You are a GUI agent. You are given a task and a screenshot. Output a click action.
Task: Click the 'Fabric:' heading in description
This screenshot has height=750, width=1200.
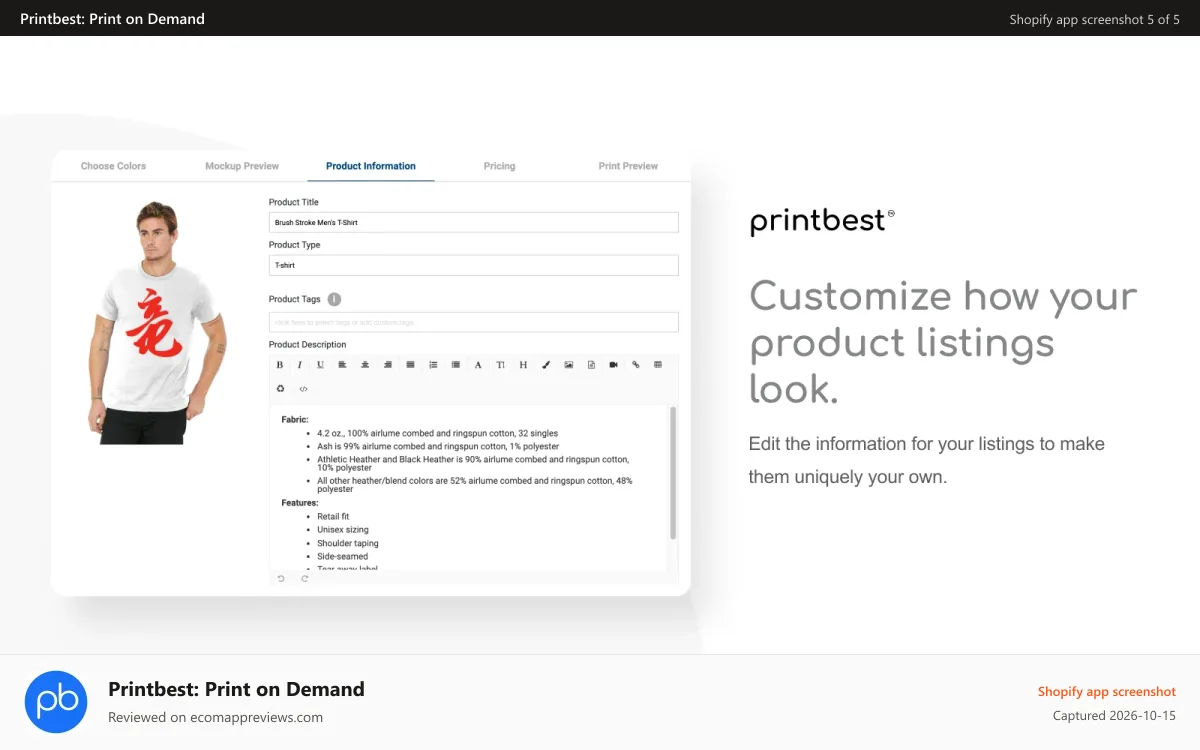point(295,420)
